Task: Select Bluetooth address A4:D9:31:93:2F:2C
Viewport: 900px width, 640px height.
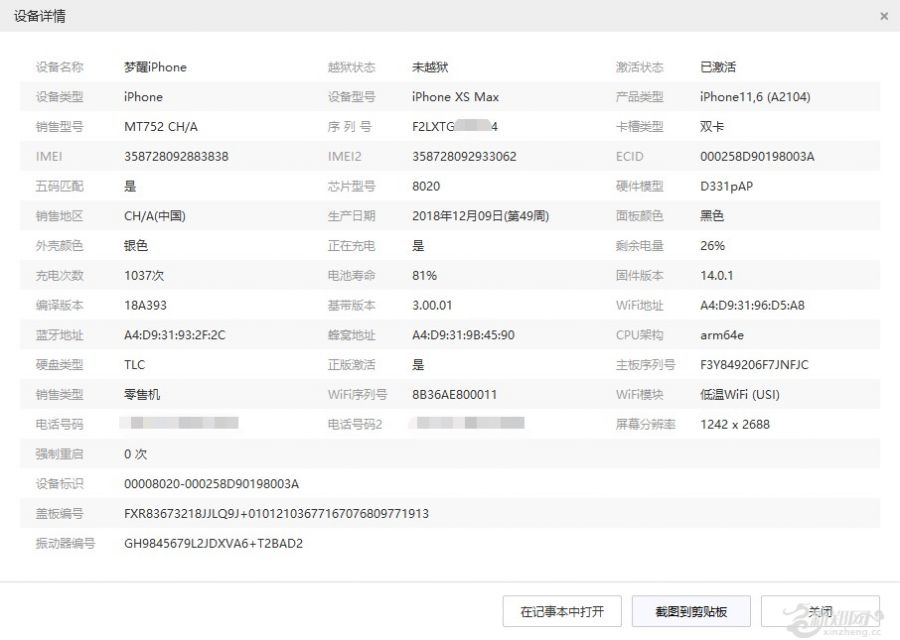Action: [x=174, y=335]
